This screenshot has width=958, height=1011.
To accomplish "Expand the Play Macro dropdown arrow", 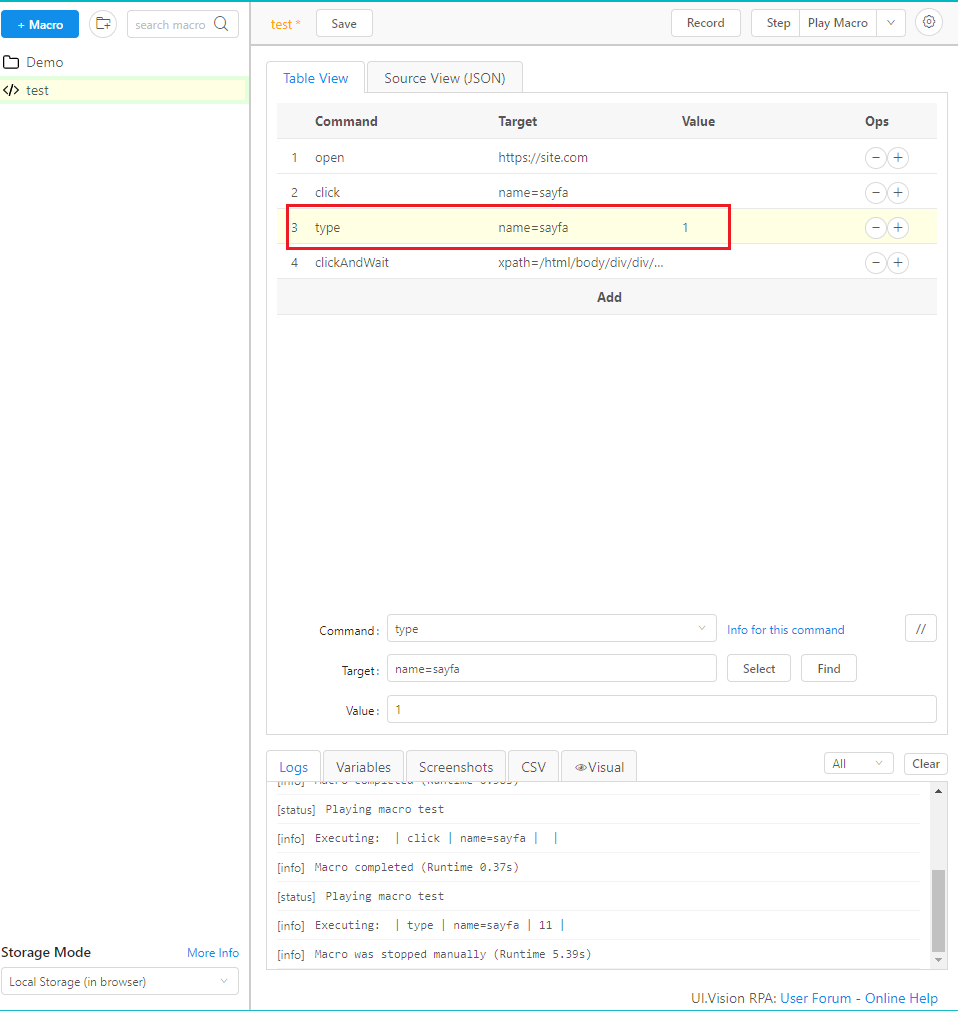I will 891,23.
